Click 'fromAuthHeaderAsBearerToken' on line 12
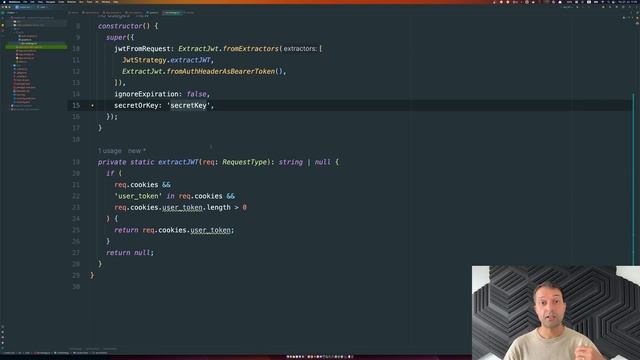Viewport: 640px width, 360px height. tap(220, 71)
